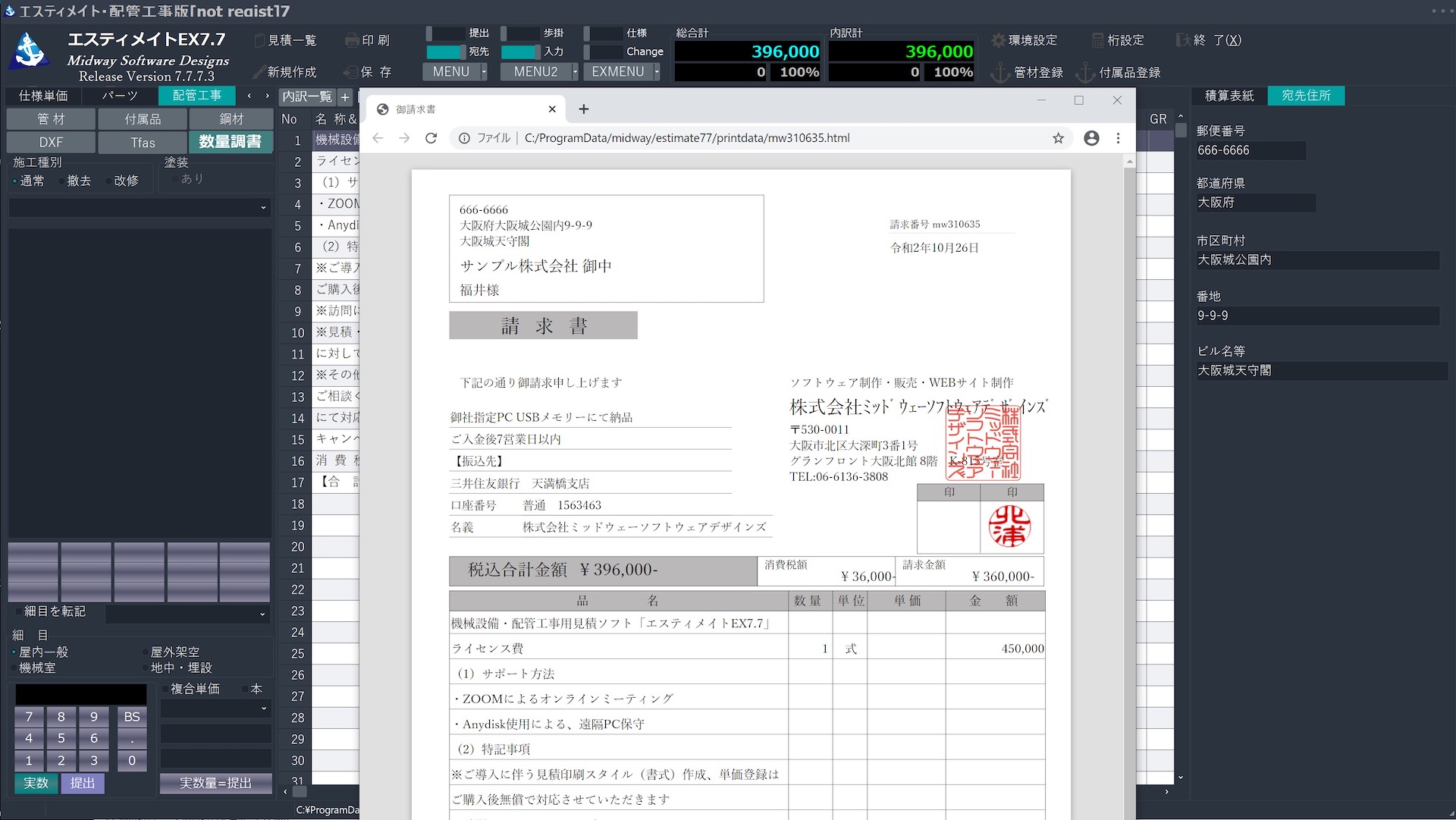Go forward in the browser window
The image size is (1456, 820).
pos(404,138)
